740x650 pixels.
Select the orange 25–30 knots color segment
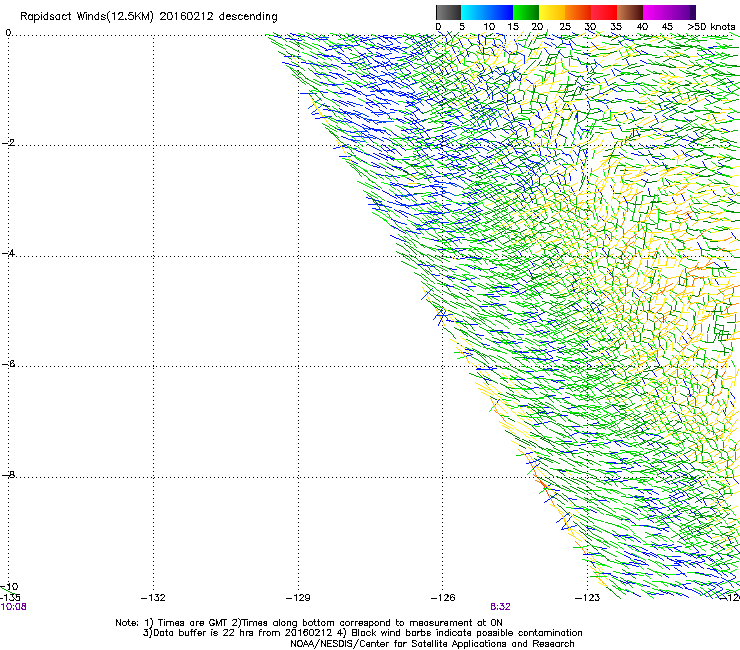578,12
